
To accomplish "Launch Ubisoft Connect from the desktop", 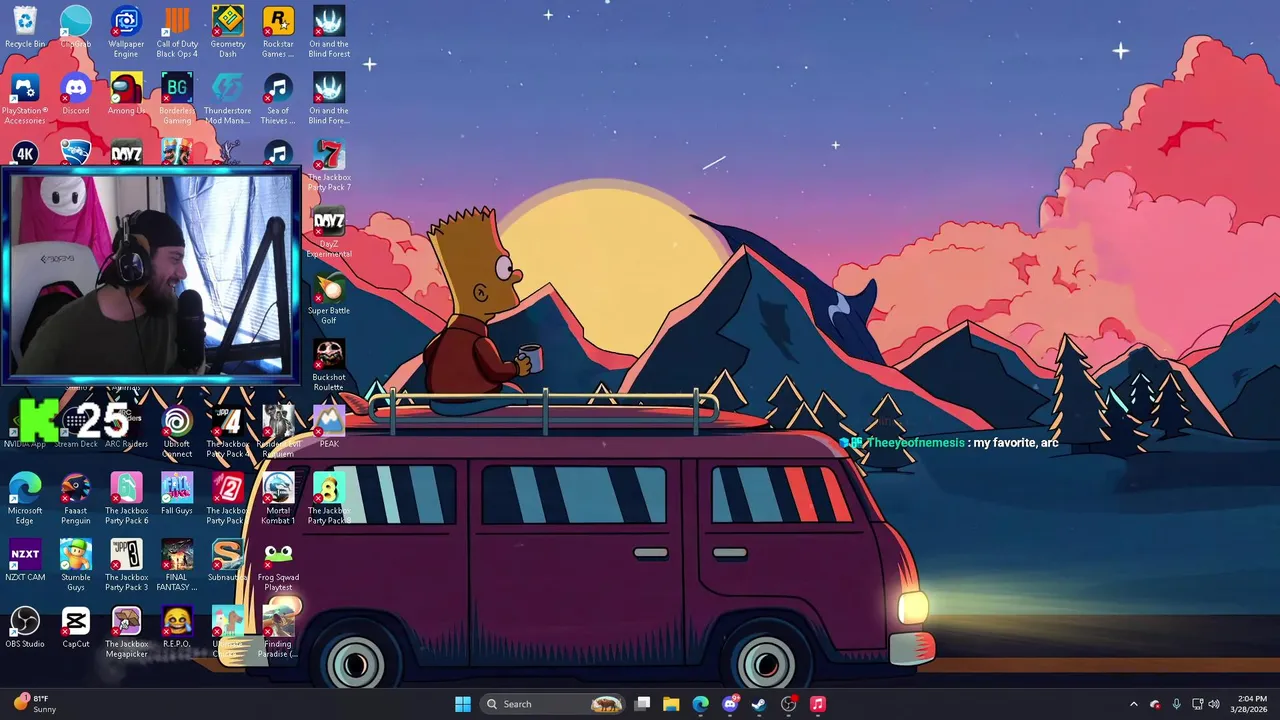I will (x=177, y=433).
